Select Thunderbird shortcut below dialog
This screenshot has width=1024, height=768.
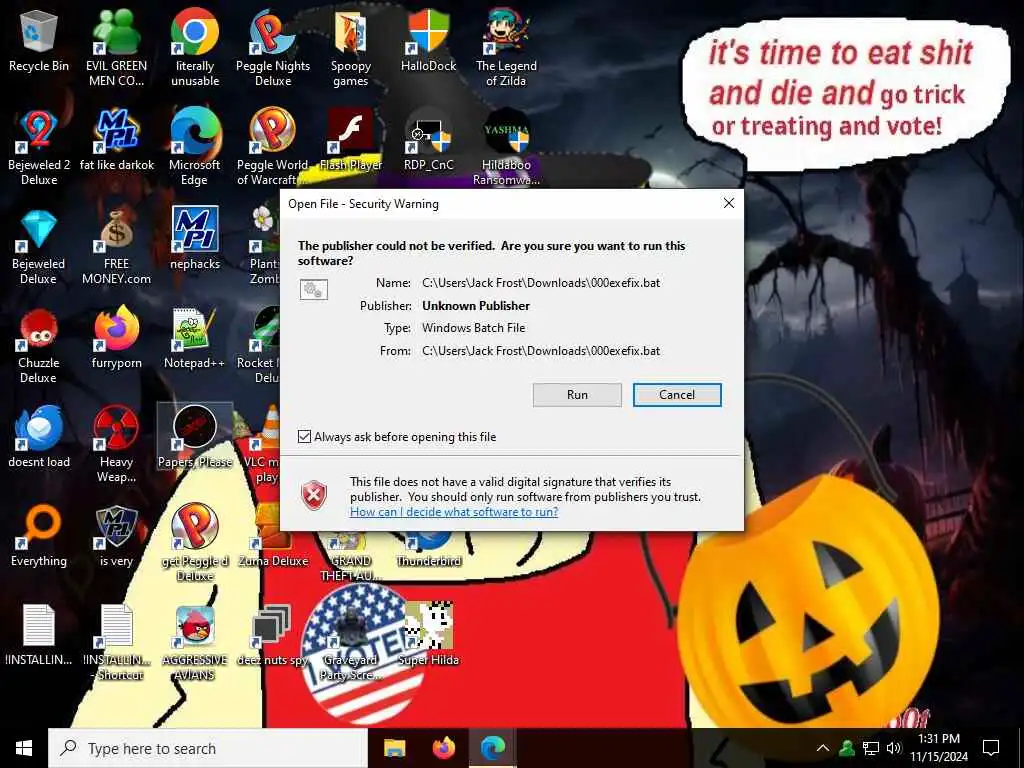pyautogui.click(x=428, y=549)
